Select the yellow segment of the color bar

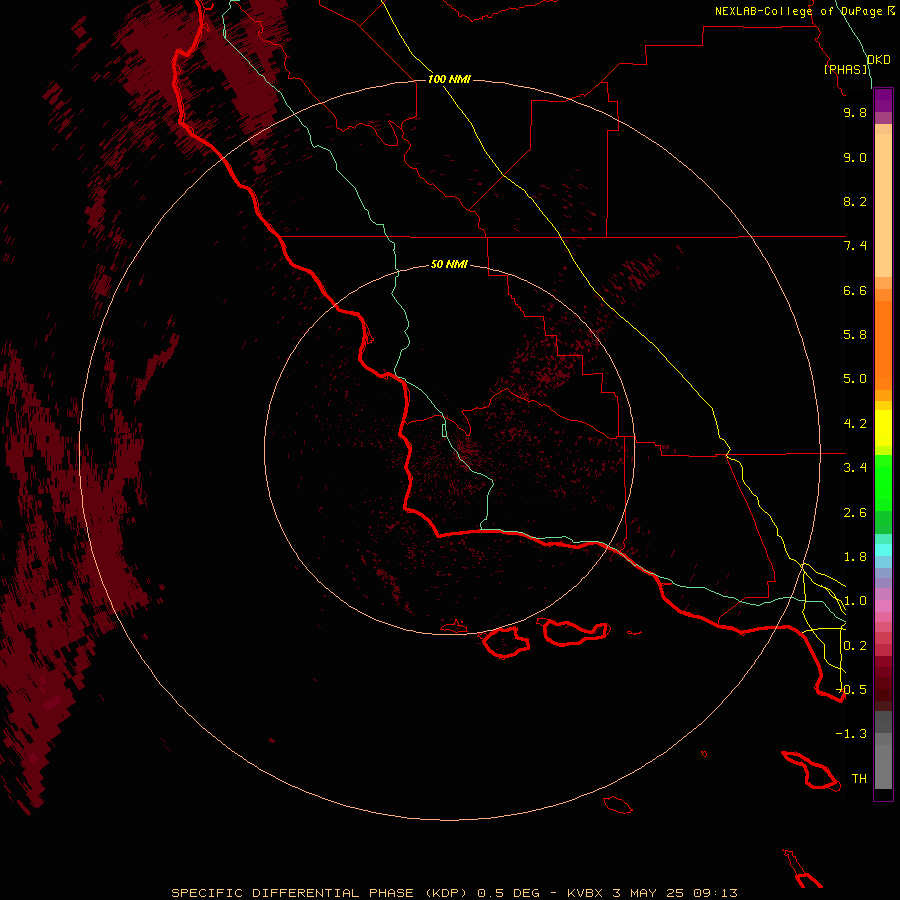[883, 428]
